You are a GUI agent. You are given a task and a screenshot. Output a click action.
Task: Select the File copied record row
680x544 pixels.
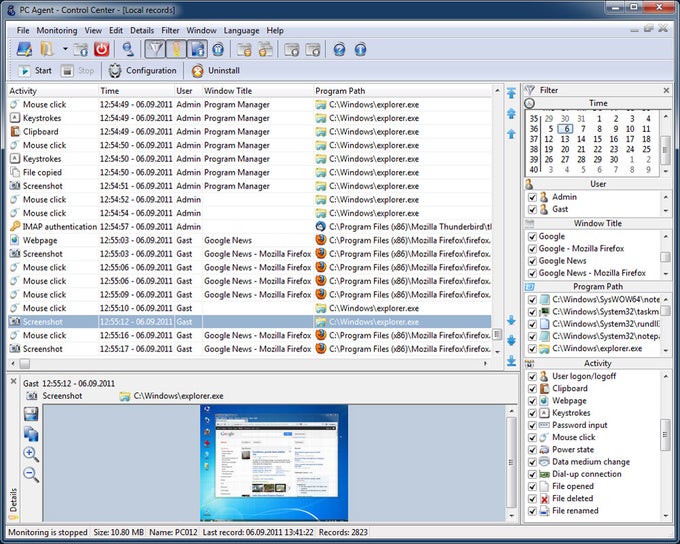(250, 173)
